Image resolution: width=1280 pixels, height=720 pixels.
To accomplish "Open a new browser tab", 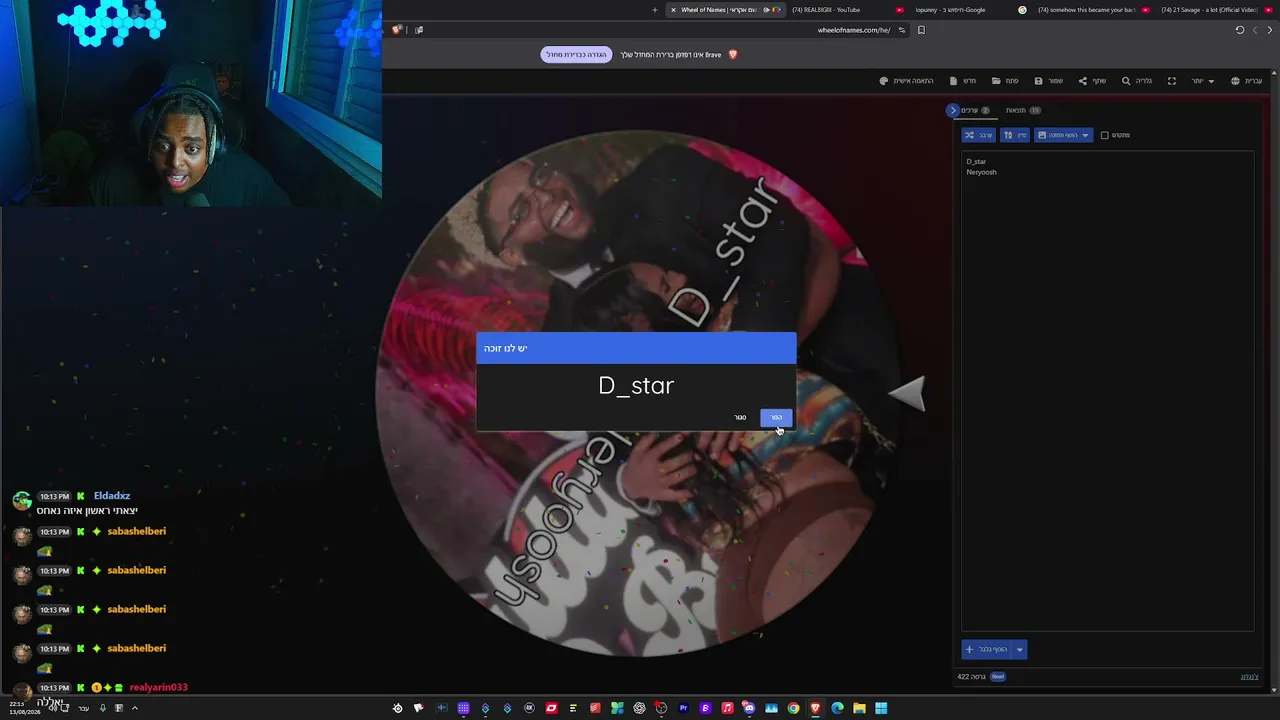I will coord(655,10).
